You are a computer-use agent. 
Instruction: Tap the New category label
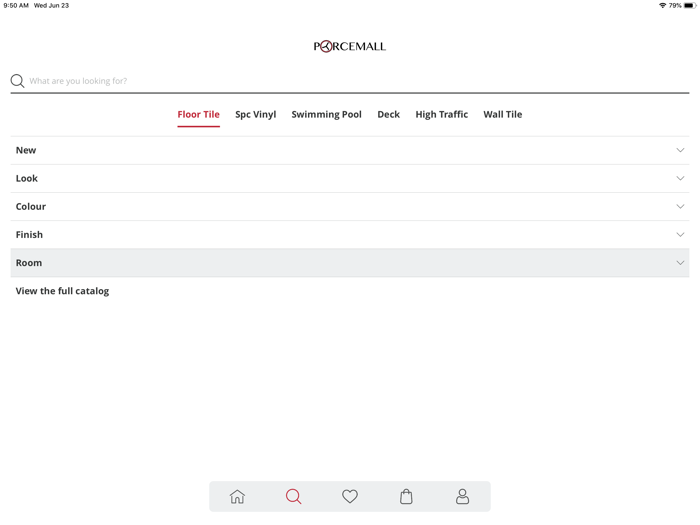click(x=26, y=150)
